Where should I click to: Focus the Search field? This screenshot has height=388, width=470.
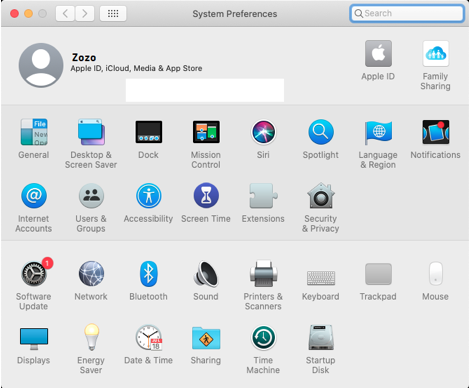coord(407,13)
